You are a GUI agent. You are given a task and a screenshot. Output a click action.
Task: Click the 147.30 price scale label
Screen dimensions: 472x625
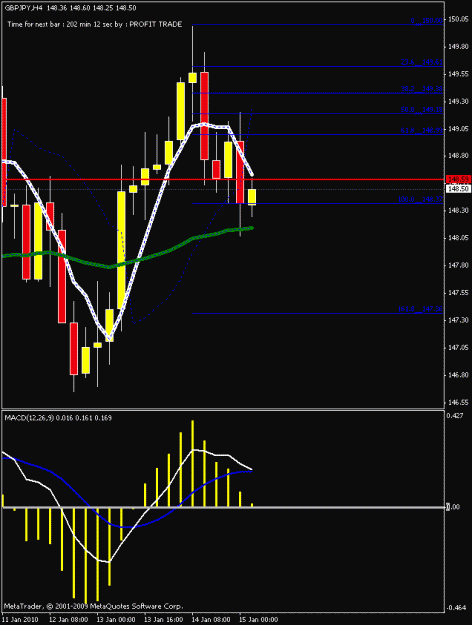pyautogui.click(x=458, y=320)
